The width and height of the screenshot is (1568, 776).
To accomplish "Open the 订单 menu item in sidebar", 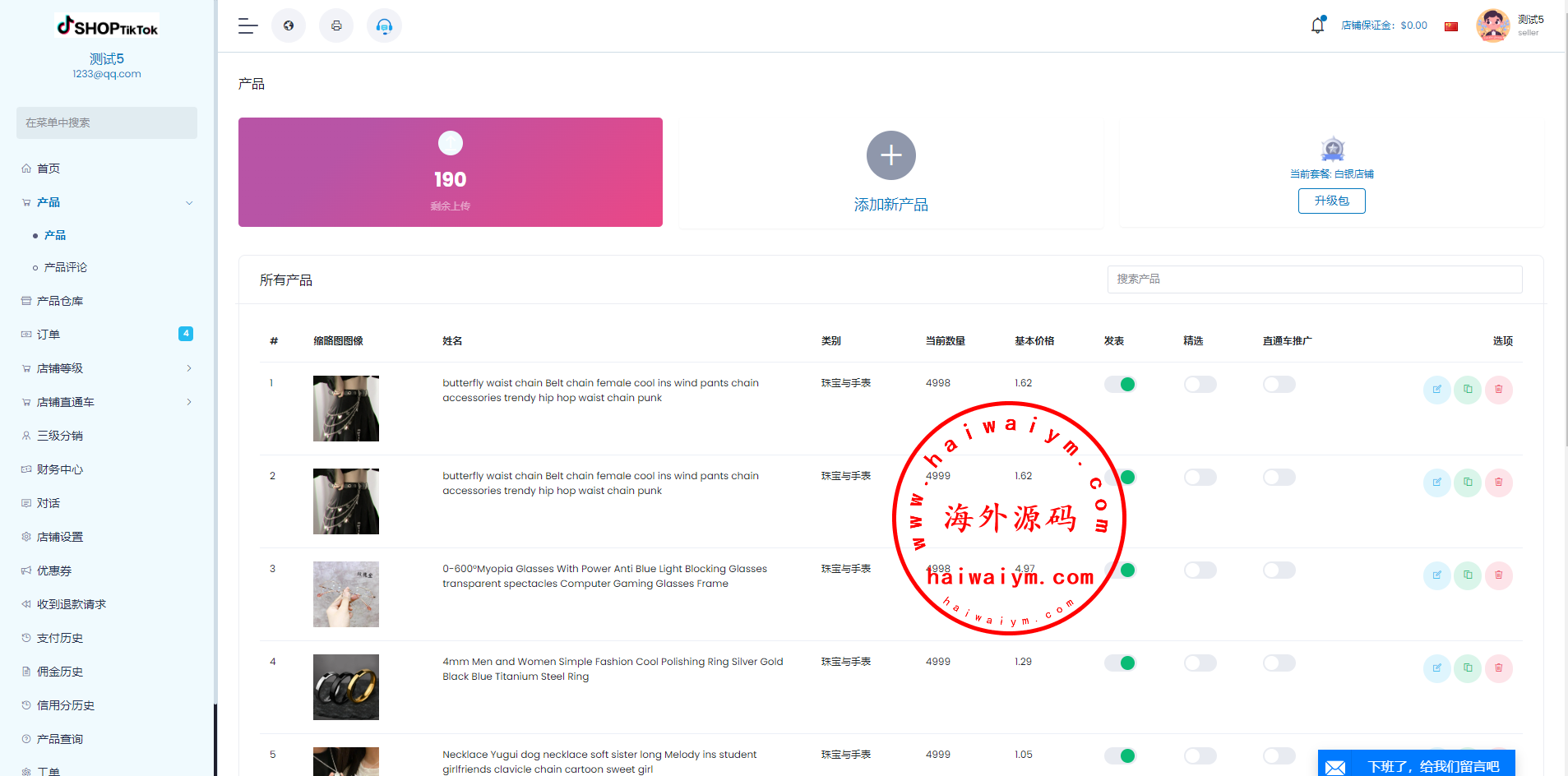I will click(49, 335).
